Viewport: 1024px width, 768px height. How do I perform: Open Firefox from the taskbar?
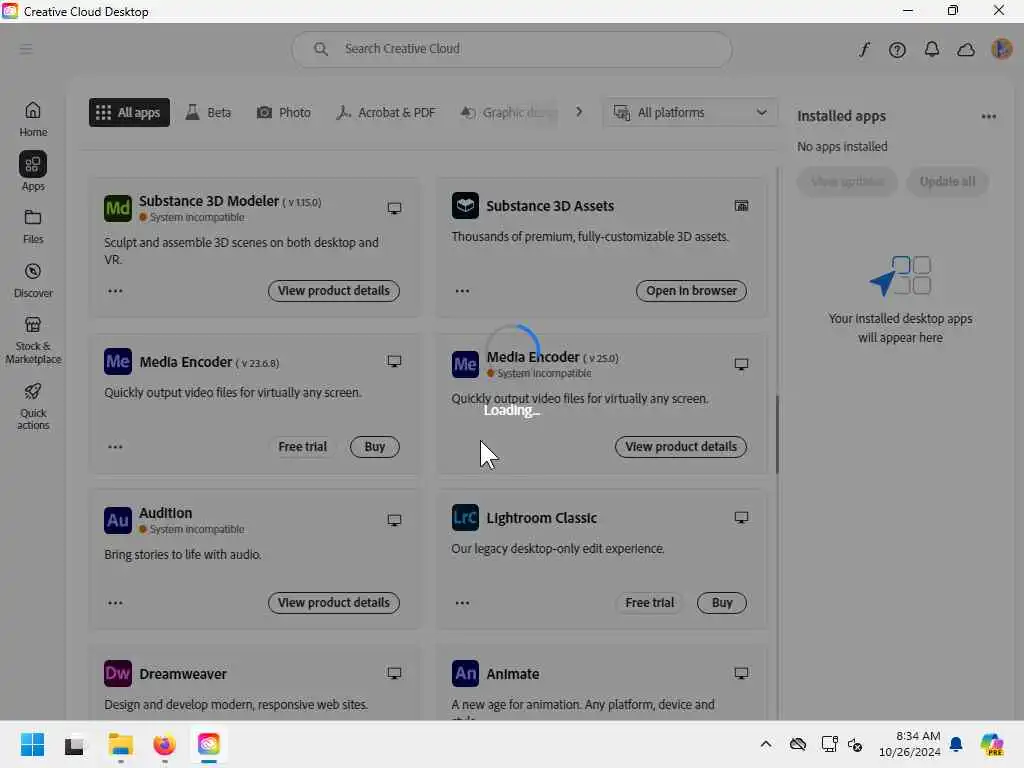165,744
